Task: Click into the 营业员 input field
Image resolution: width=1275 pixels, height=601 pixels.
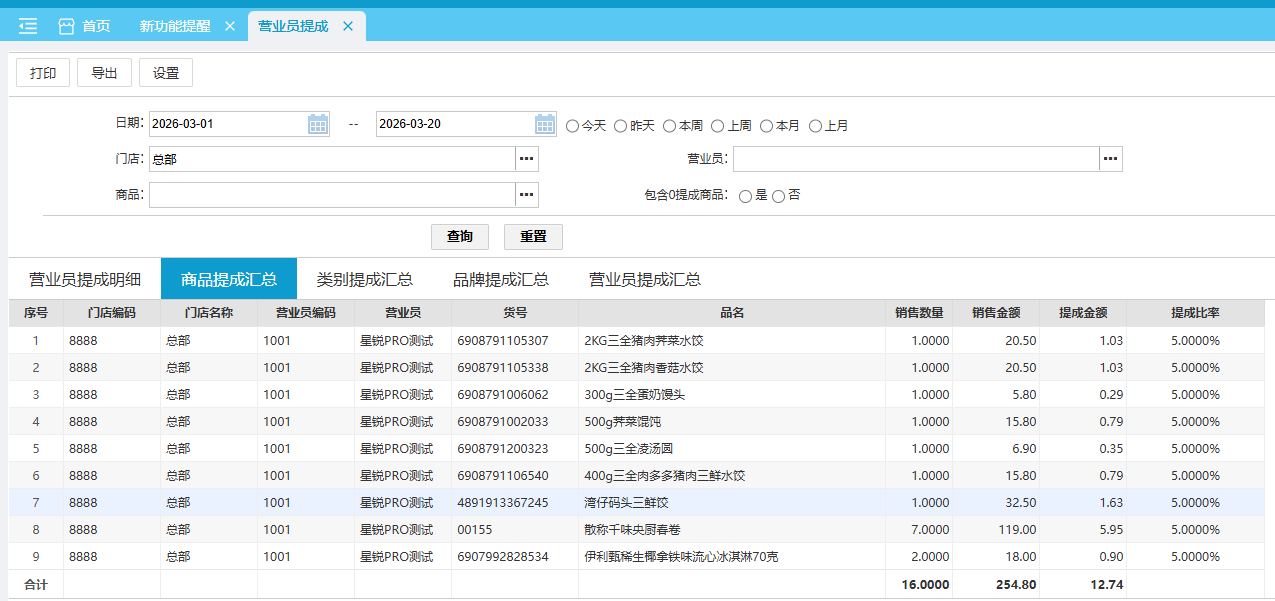Action: click(x=915, y=159)
